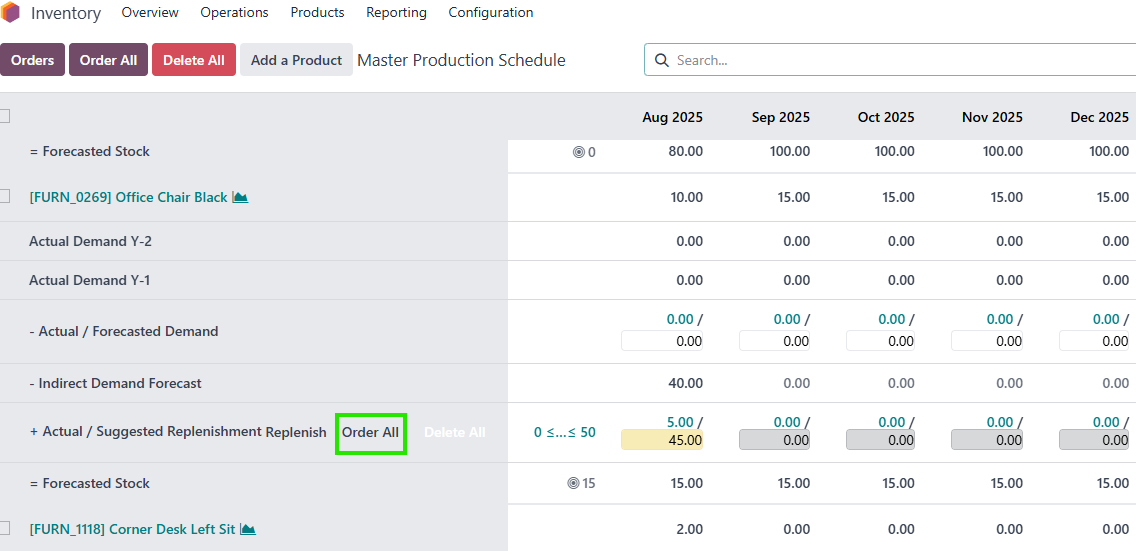Click the Add a Product button
Viewport: 1136px width, 551px height.
click(296, 60)
